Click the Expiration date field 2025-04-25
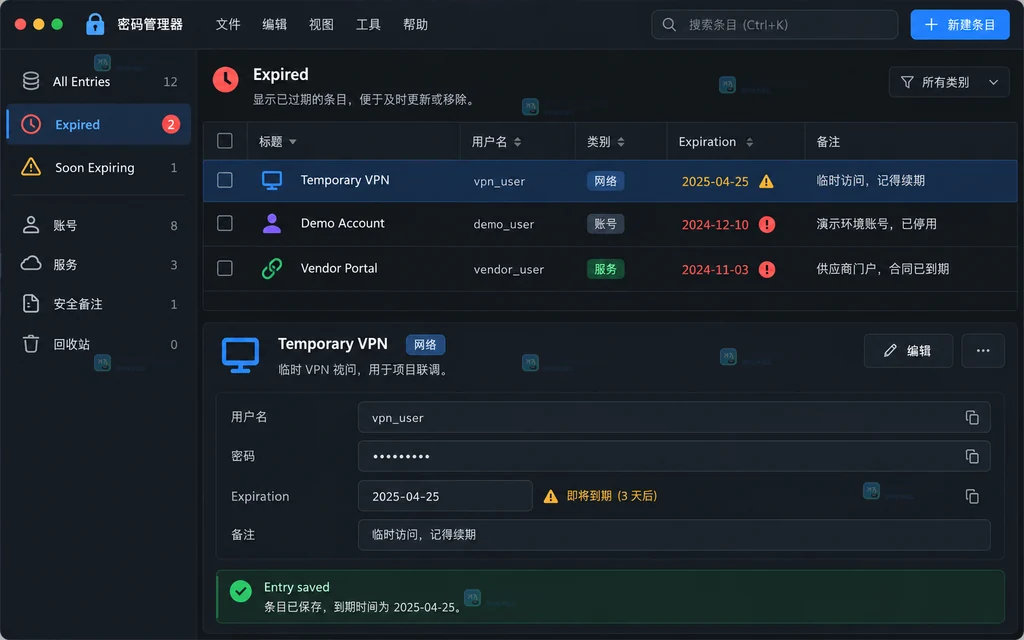This screenshot has height=640, width=1024. pos(445,496)
